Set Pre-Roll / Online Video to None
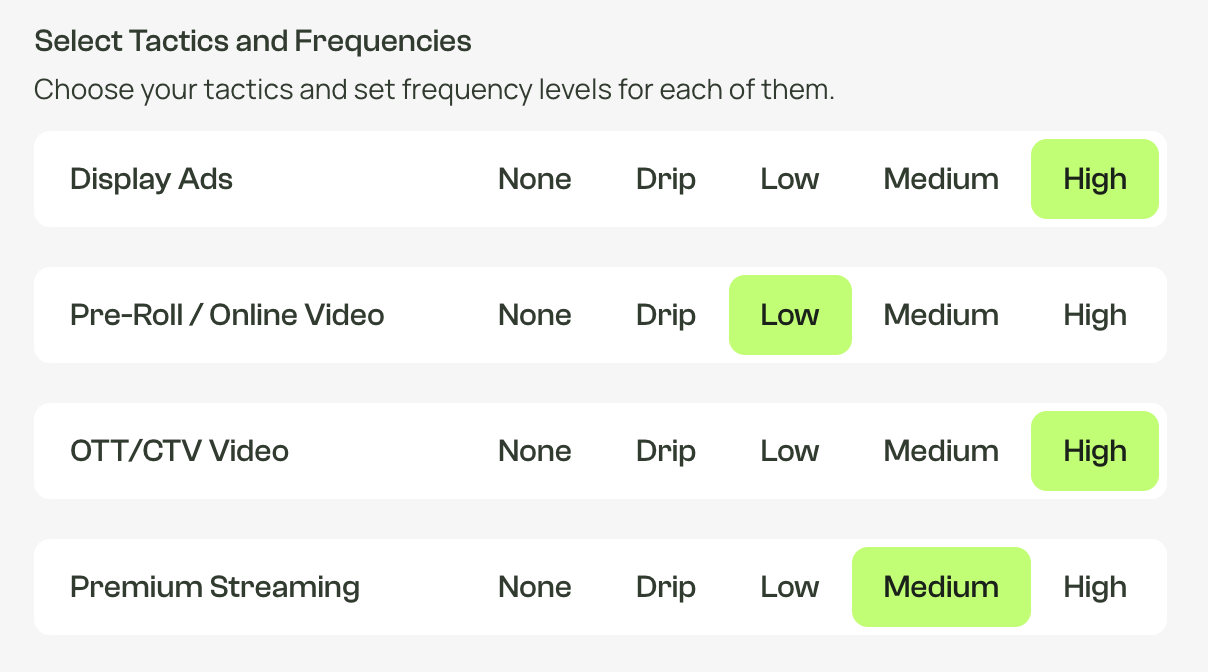 pos(535,315)
